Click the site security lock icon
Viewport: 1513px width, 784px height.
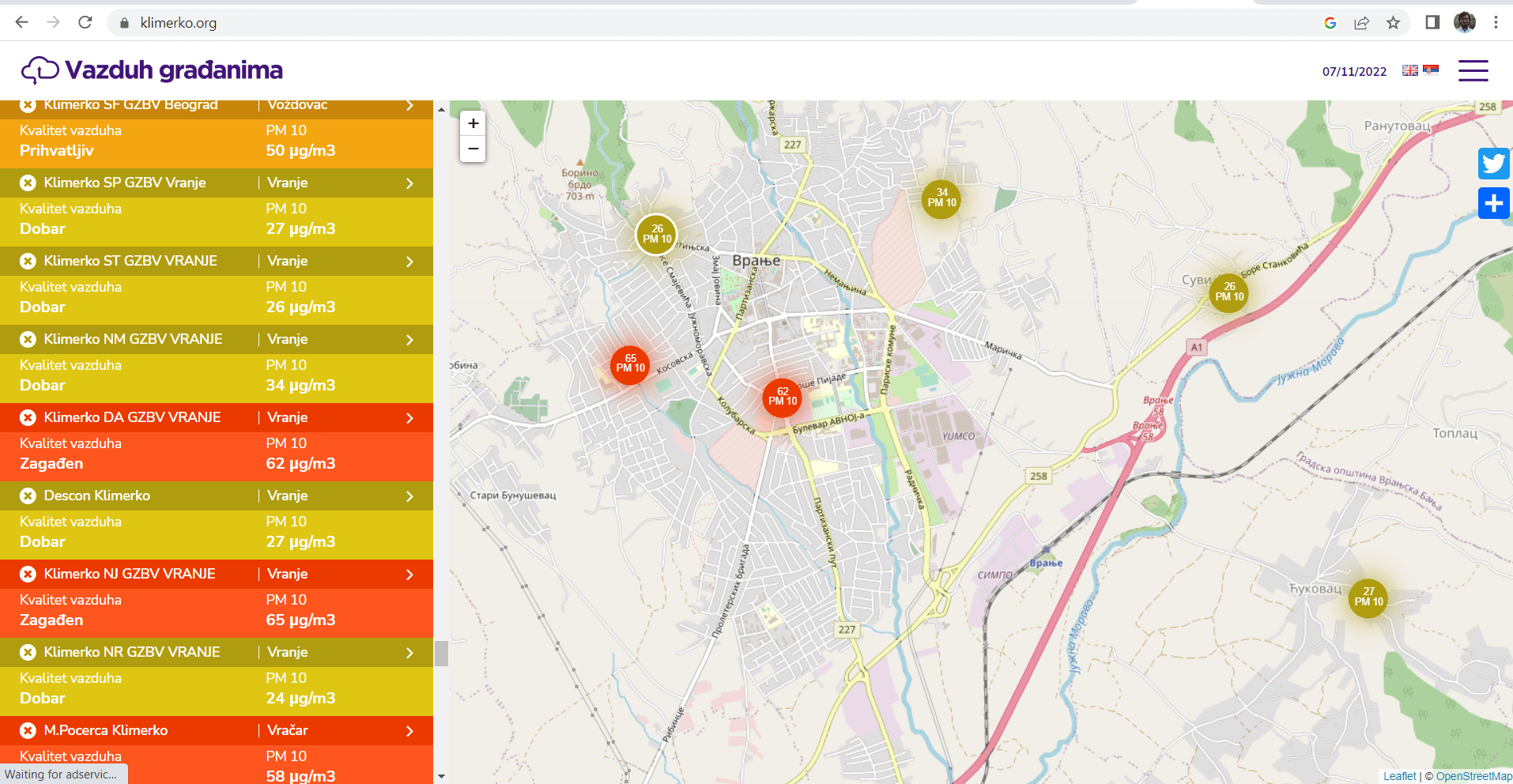point(124,23)
